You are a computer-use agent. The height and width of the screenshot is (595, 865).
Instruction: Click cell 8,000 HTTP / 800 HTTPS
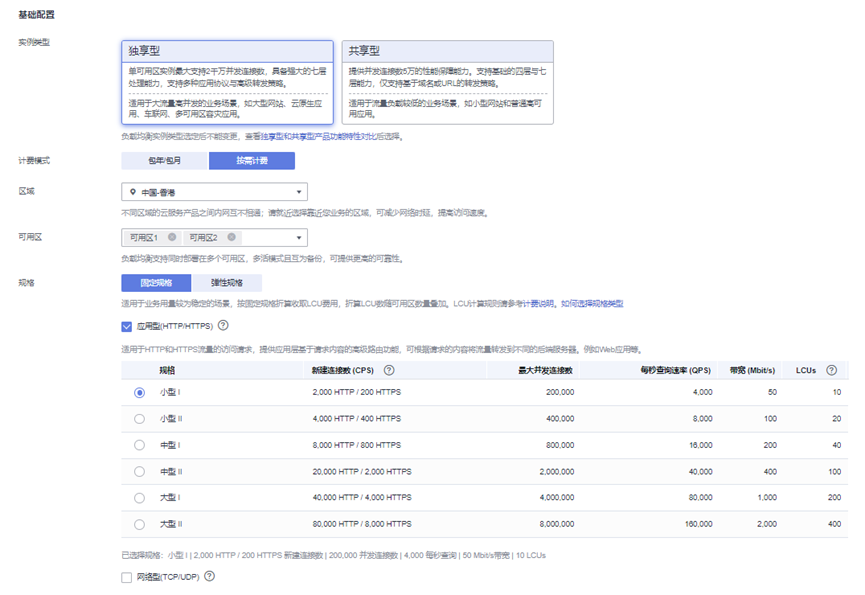click(356, 445)
